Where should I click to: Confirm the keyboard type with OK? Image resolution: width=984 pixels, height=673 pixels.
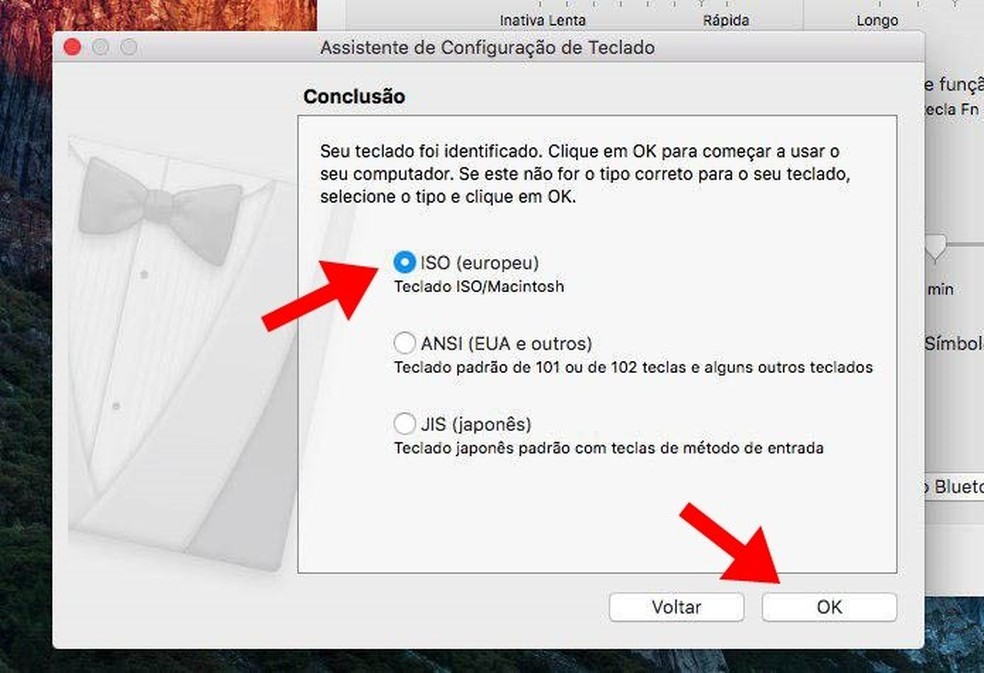[829, 607]
